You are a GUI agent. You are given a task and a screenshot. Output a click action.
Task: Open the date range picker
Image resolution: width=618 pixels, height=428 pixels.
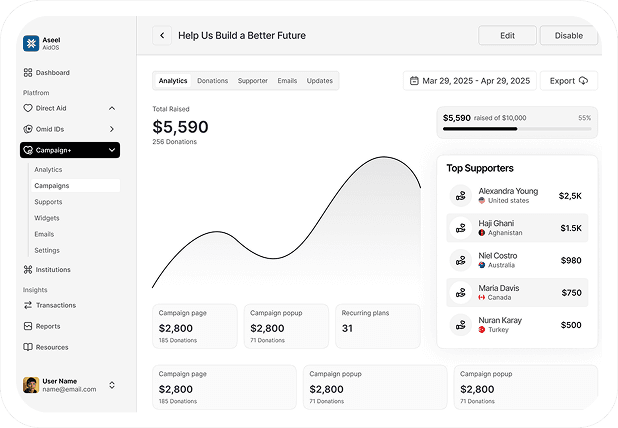(x=469, y=81)
